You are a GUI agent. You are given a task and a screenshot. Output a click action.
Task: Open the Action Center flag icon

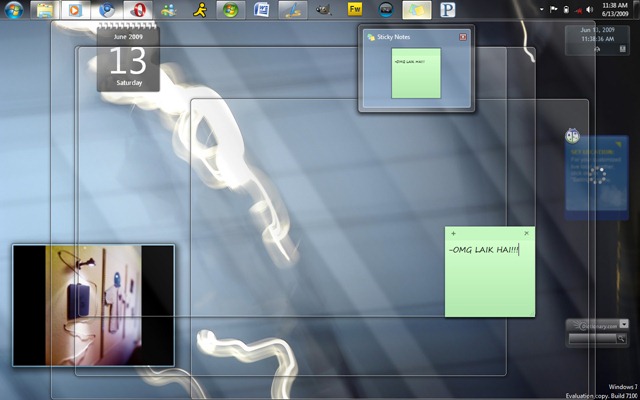[553, 9]
